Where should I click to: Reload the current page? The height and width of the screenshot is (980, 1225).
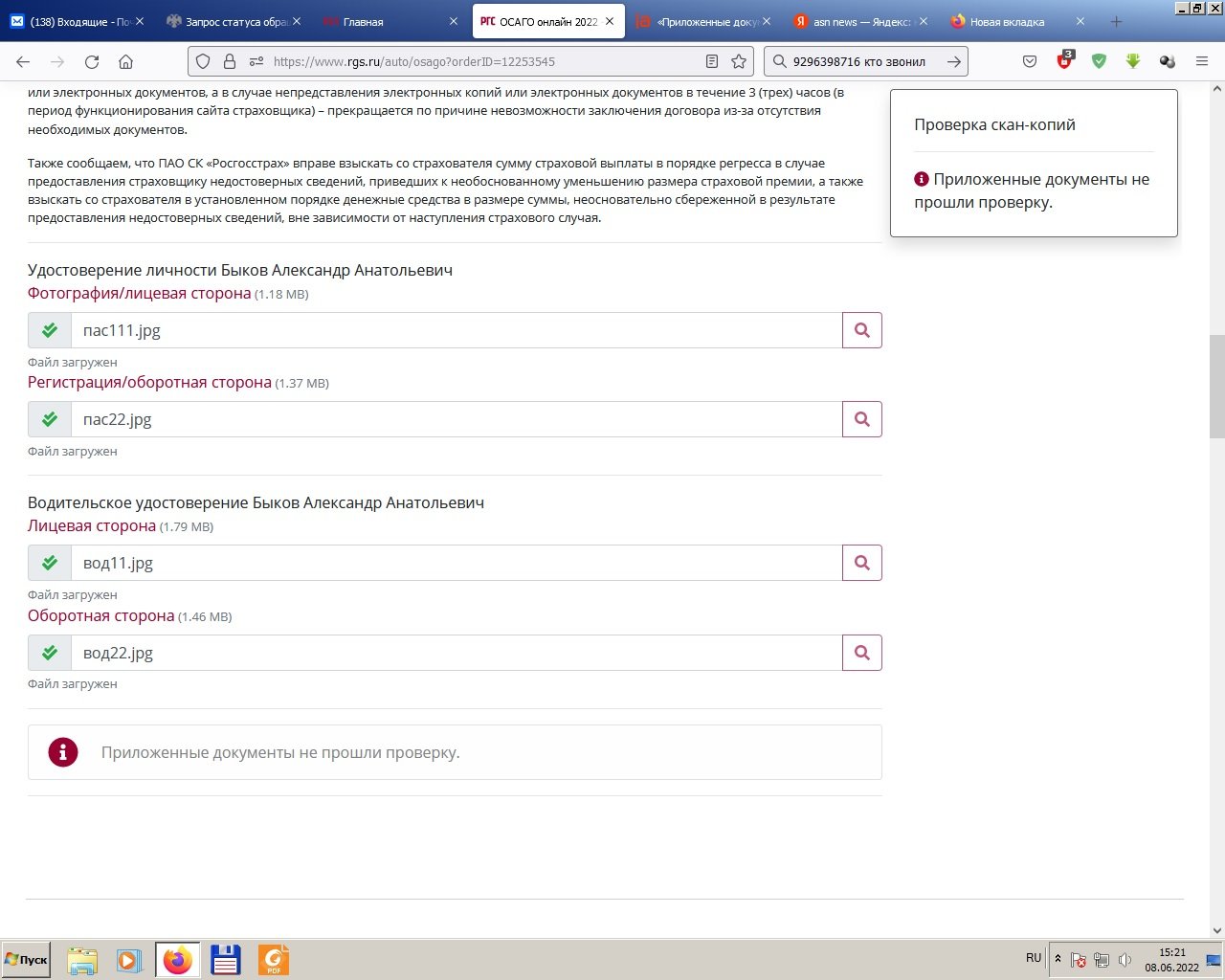pos(92,61)
